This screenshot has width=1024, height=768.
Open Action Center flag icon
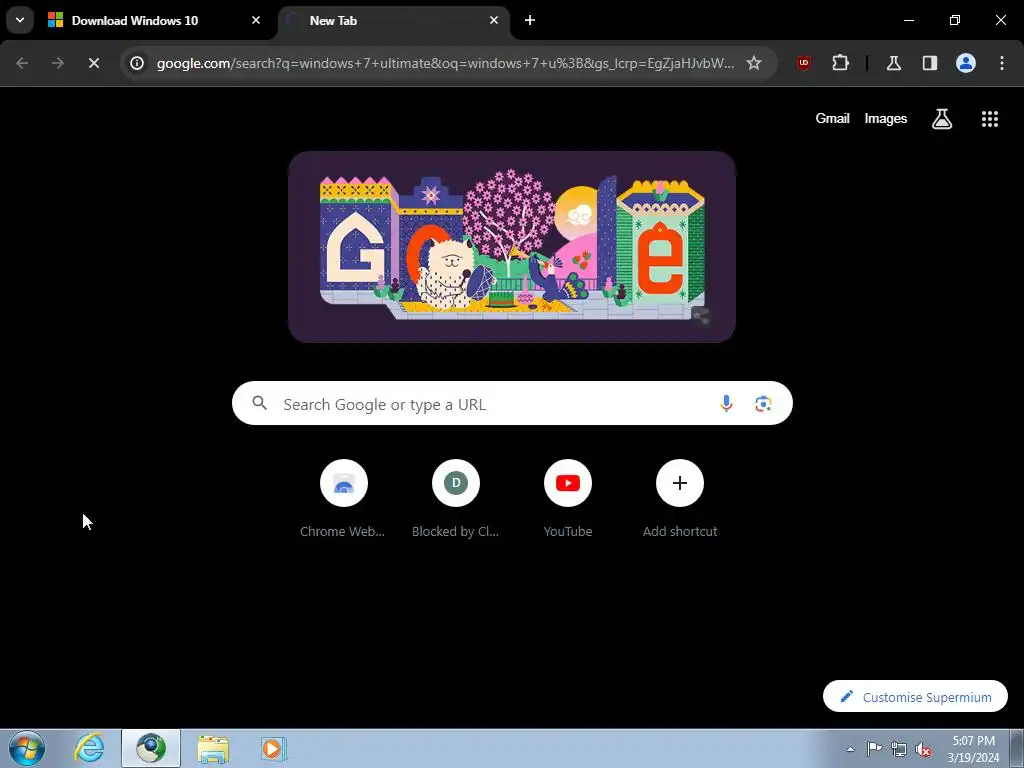coord(874,749)
